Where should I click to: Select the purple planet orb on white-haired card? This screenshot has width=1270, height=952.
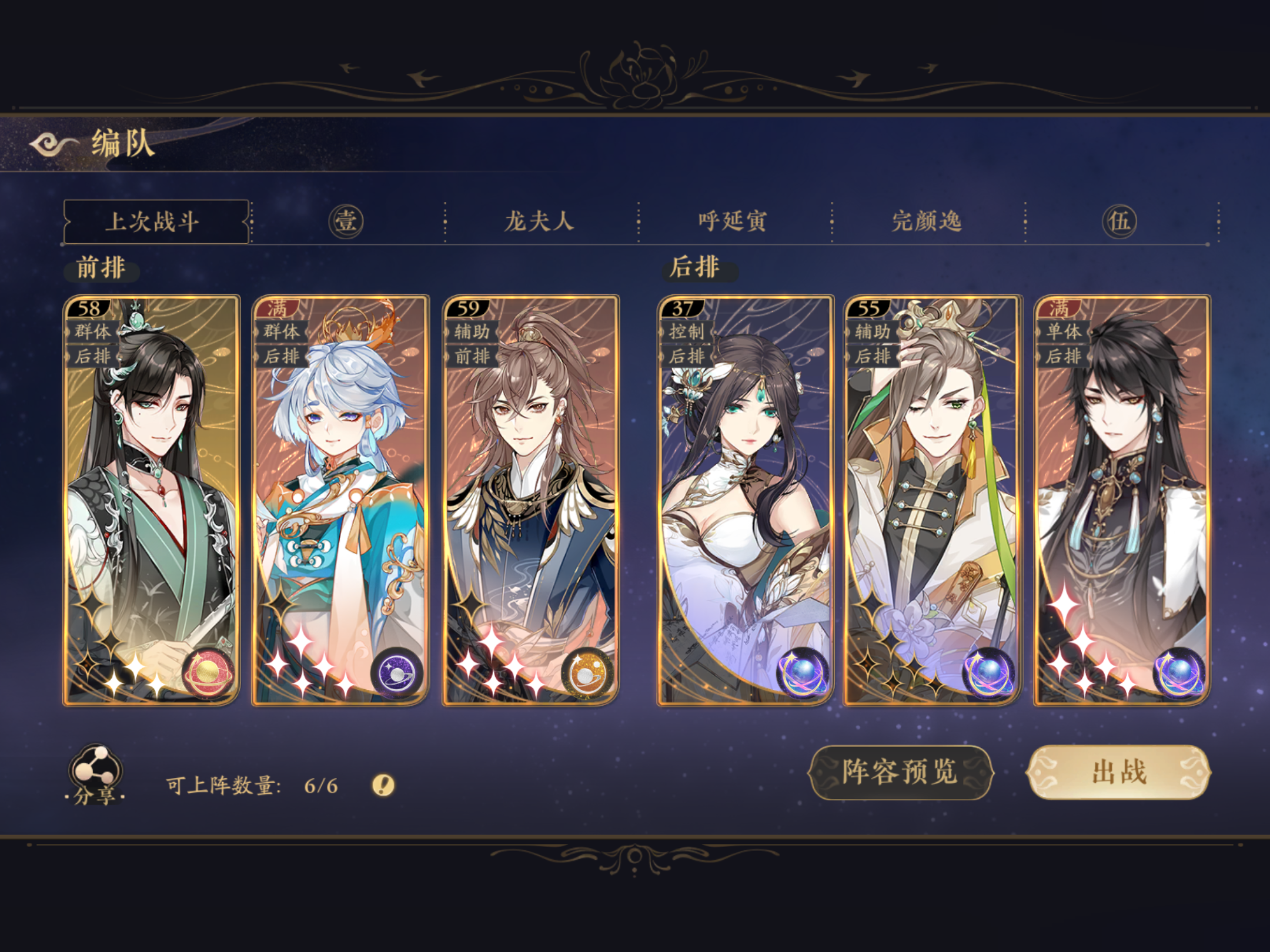[397, 673]
